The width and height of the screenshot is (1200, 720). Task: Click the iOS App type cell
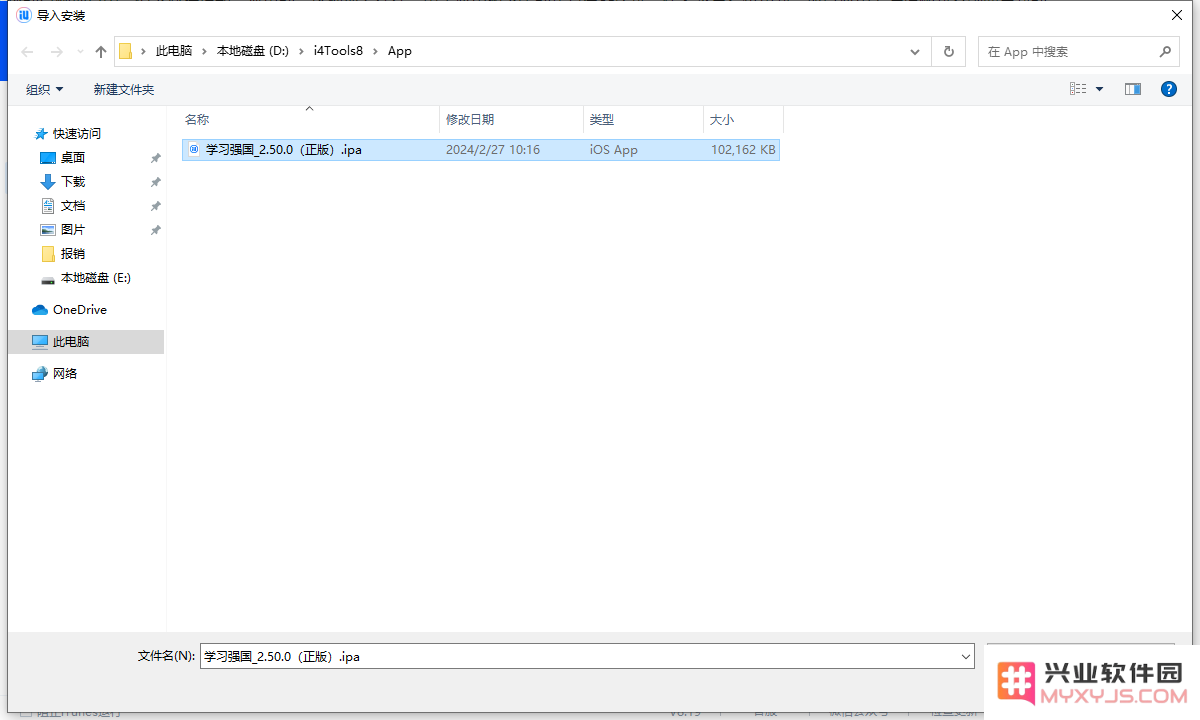[614, 150]
